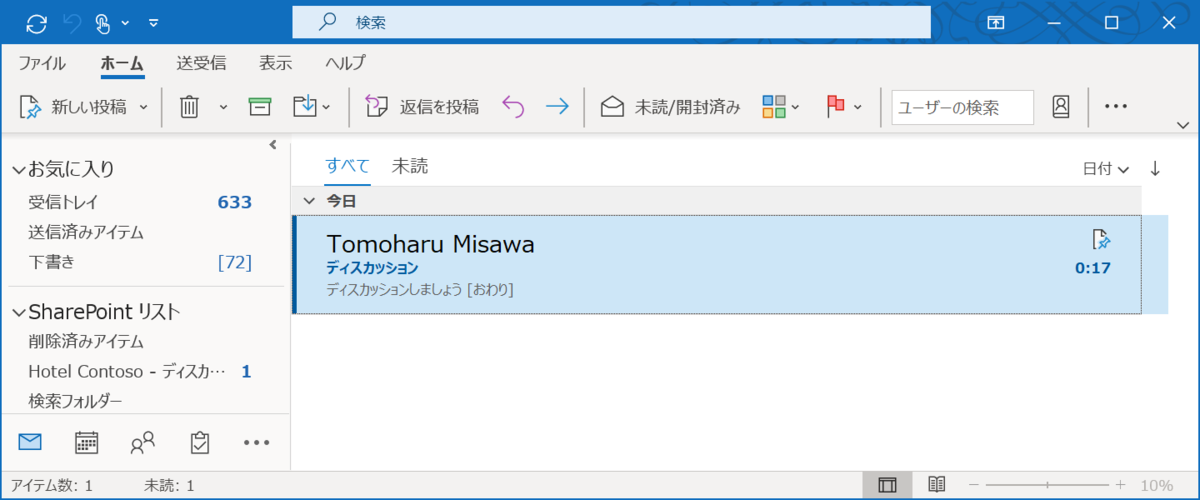Switch to Mail view icon
This screenshot has height=500, width=1200.
pos(30,441)
